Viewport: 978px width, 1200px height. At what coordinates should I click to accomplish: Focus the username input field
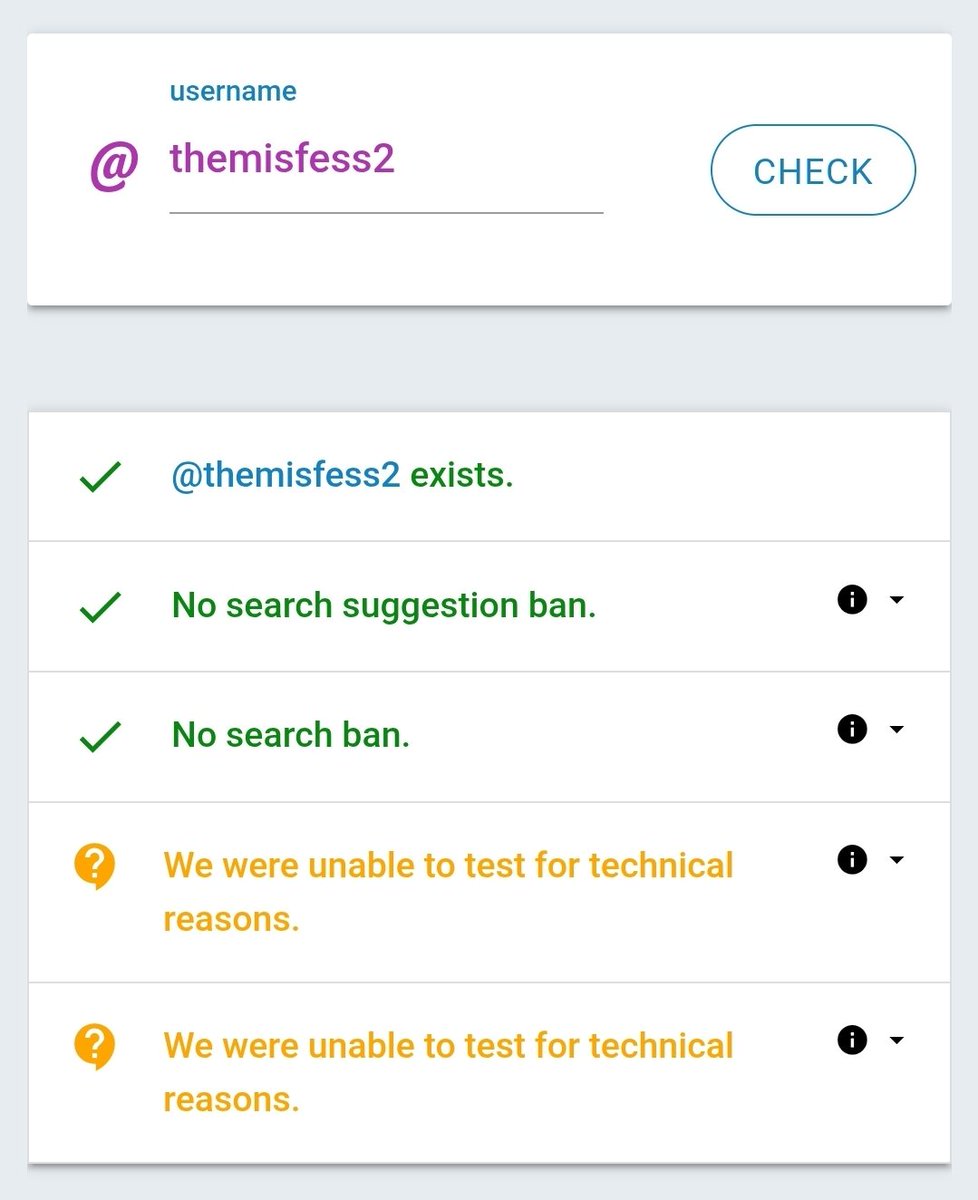coord(385,160)
